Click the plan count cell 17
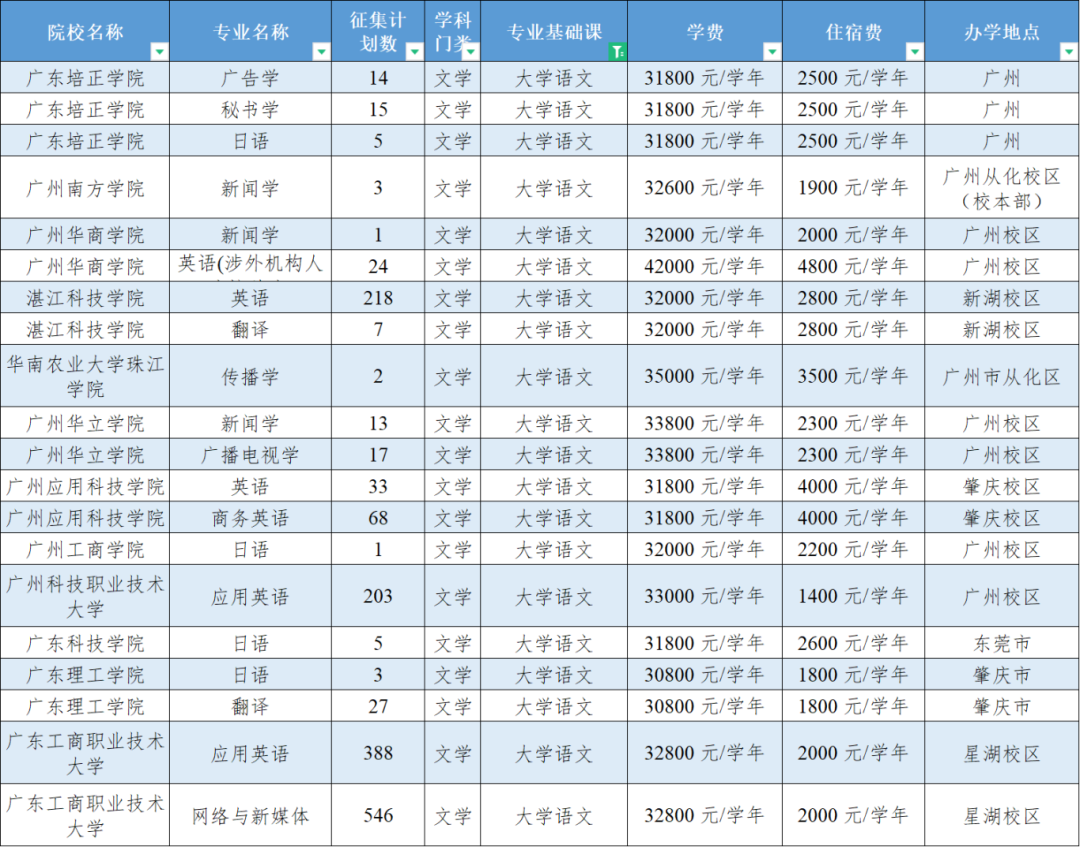 point(378,454)
